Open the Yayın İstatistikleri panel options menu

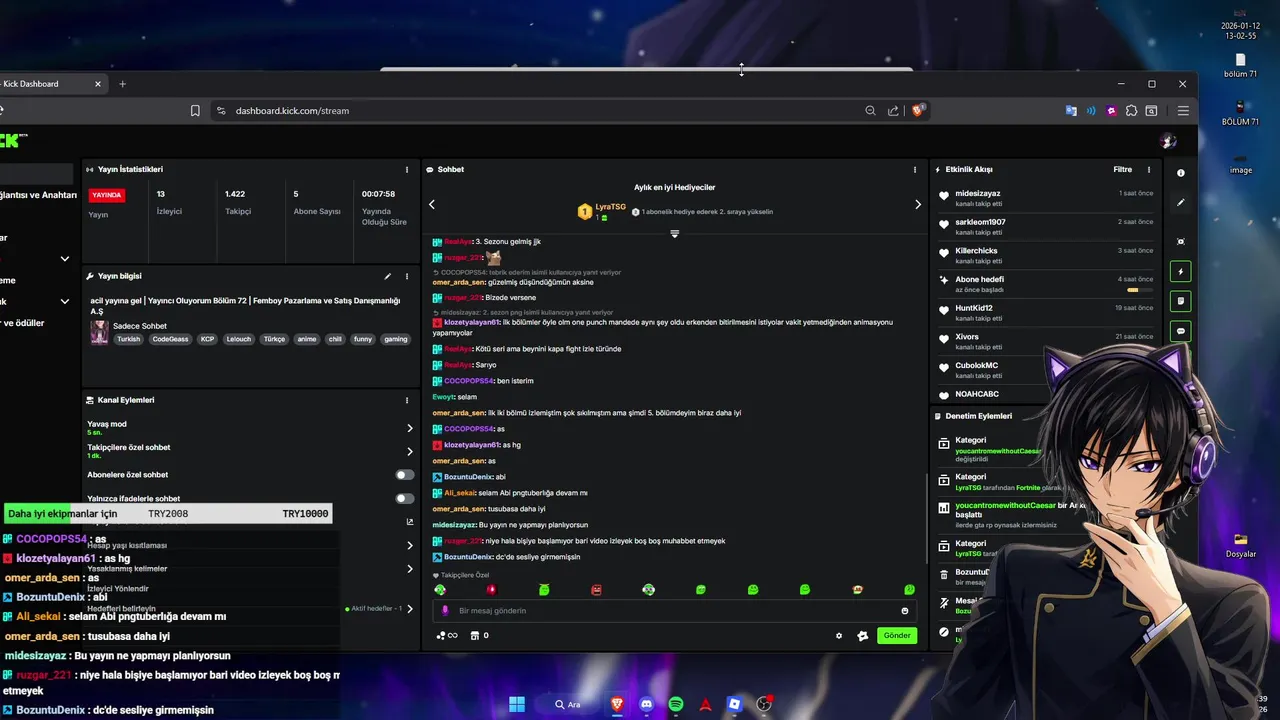click(x=407, y=170)
